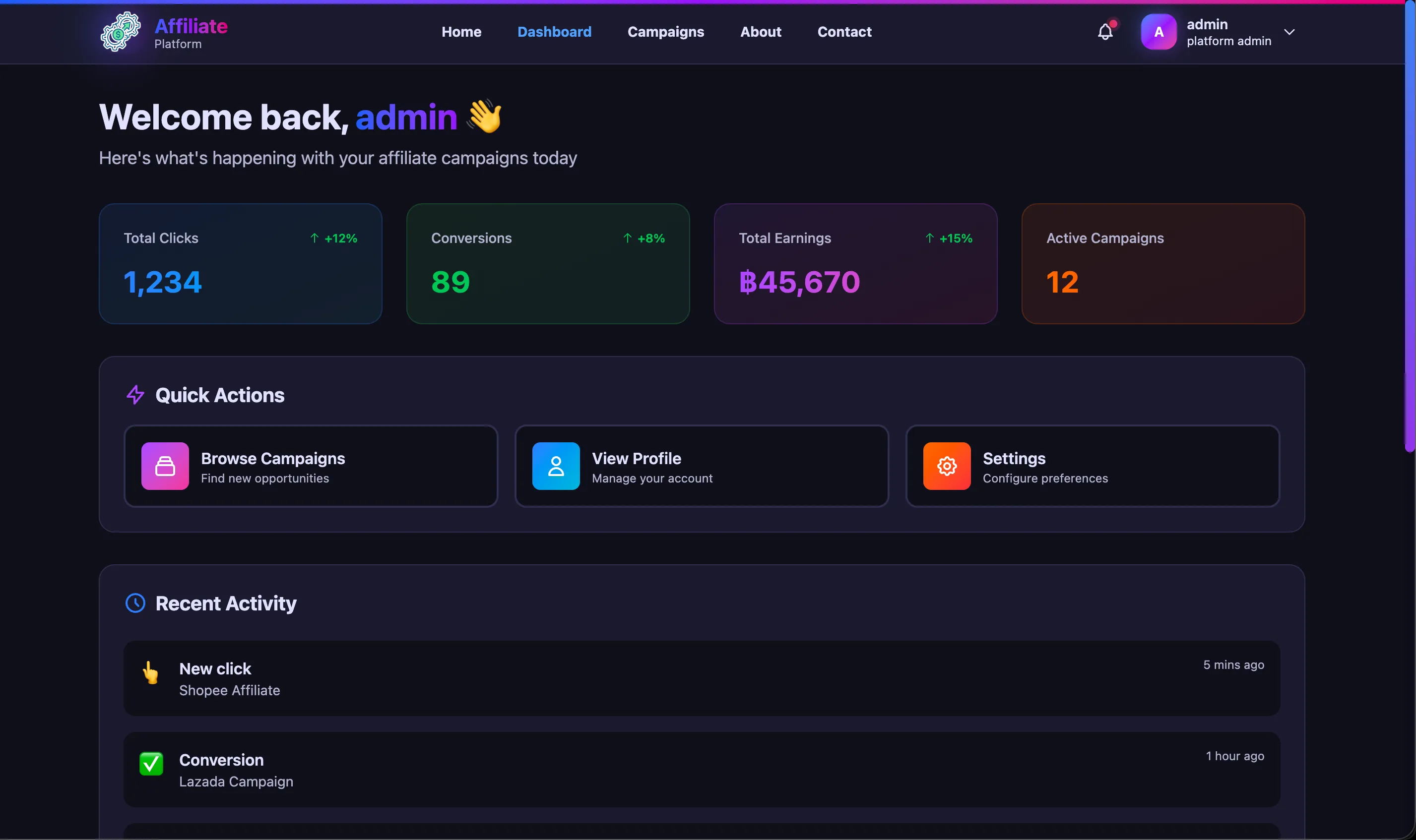Click the Affiliate Platform logo icon
Screen dimensions: 1416x840
pyautogui.click(x=118, y=32)
